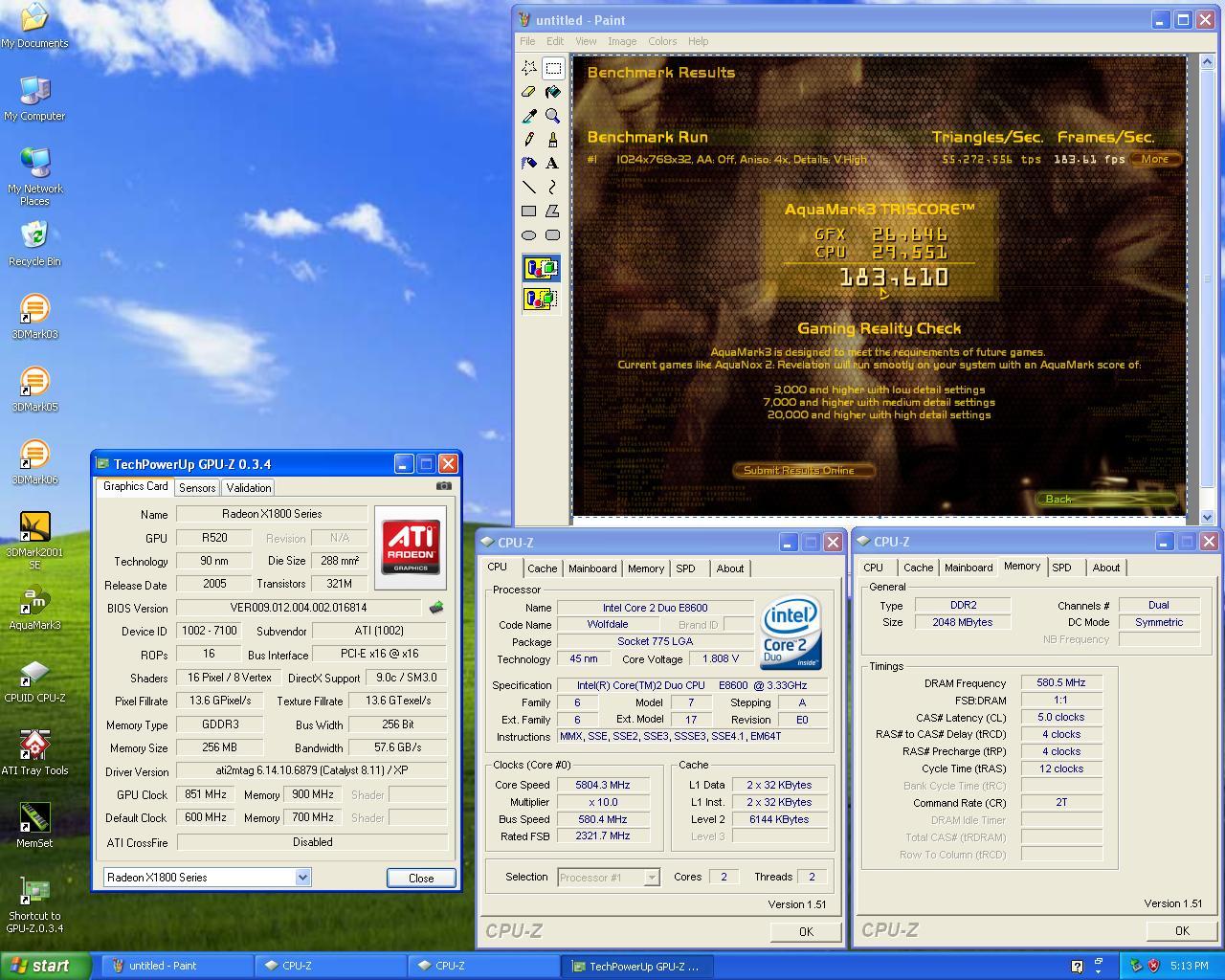Screen dimensions: 1225x980
Task: Select the rectangular Select tool in Paint
Action: pyautogui.click(x=553, y=68)
